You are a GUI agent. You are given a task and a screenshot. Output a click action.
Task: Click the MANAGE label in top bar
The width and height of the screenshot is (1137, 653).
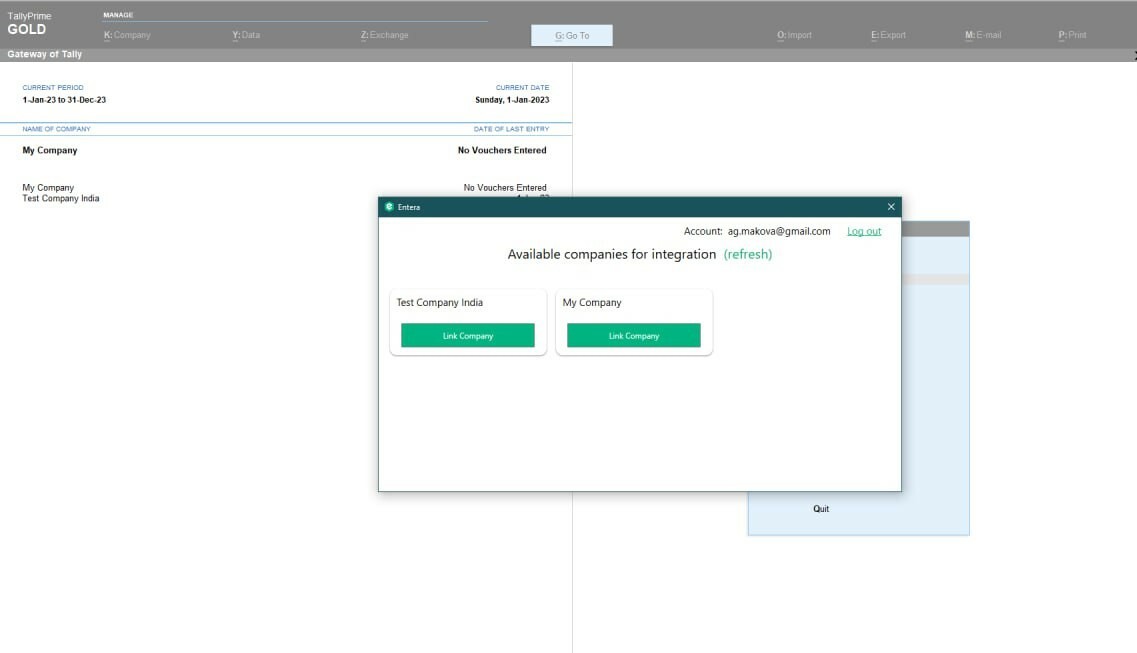click(118, 14)
